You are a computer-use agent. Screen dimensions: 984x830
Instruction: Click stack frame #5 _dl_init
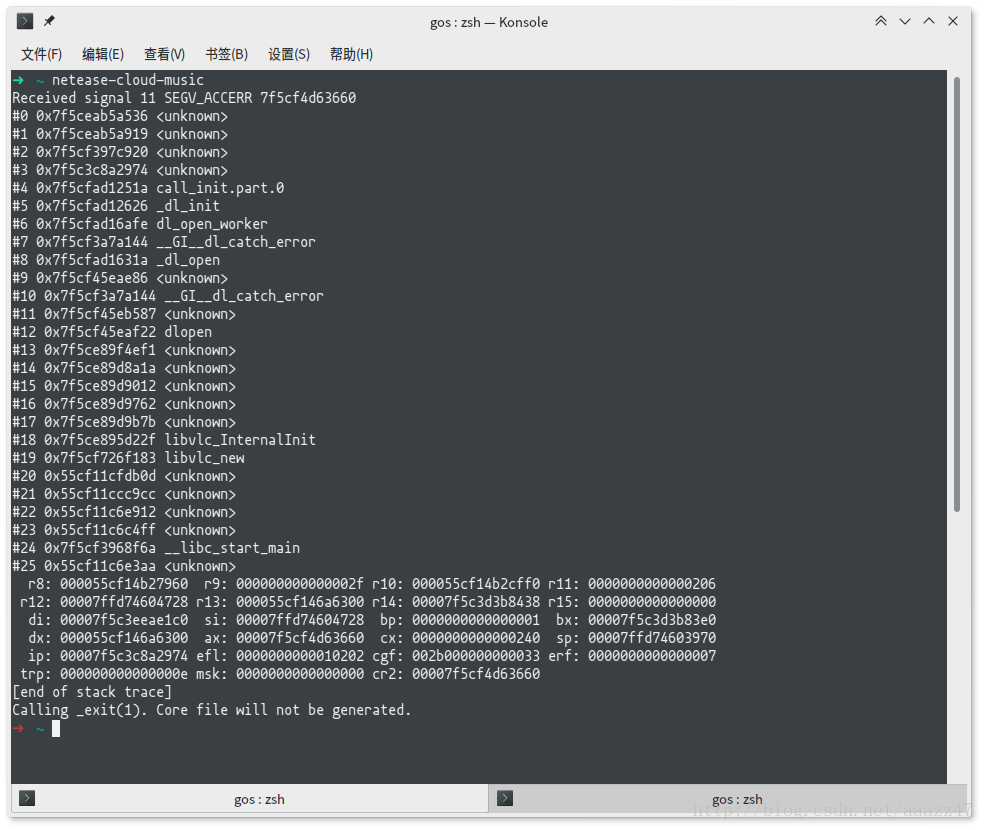click(x=116, y=206)
